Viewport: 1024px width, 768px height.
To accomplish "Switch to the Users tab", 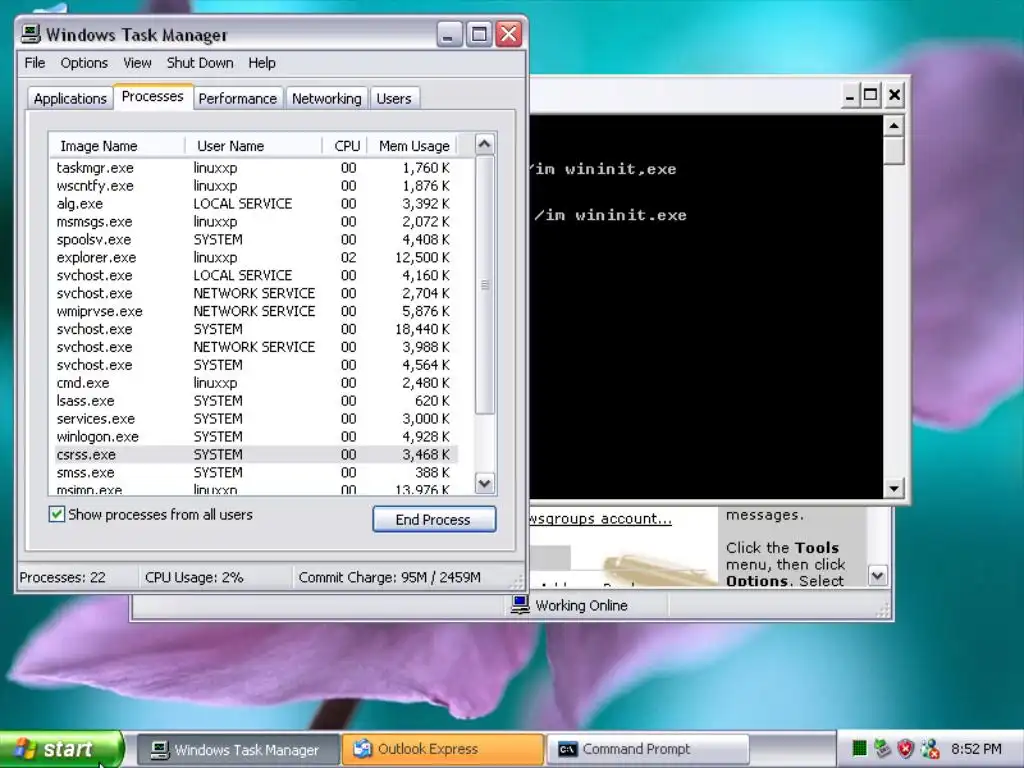I will coord(394,99).
